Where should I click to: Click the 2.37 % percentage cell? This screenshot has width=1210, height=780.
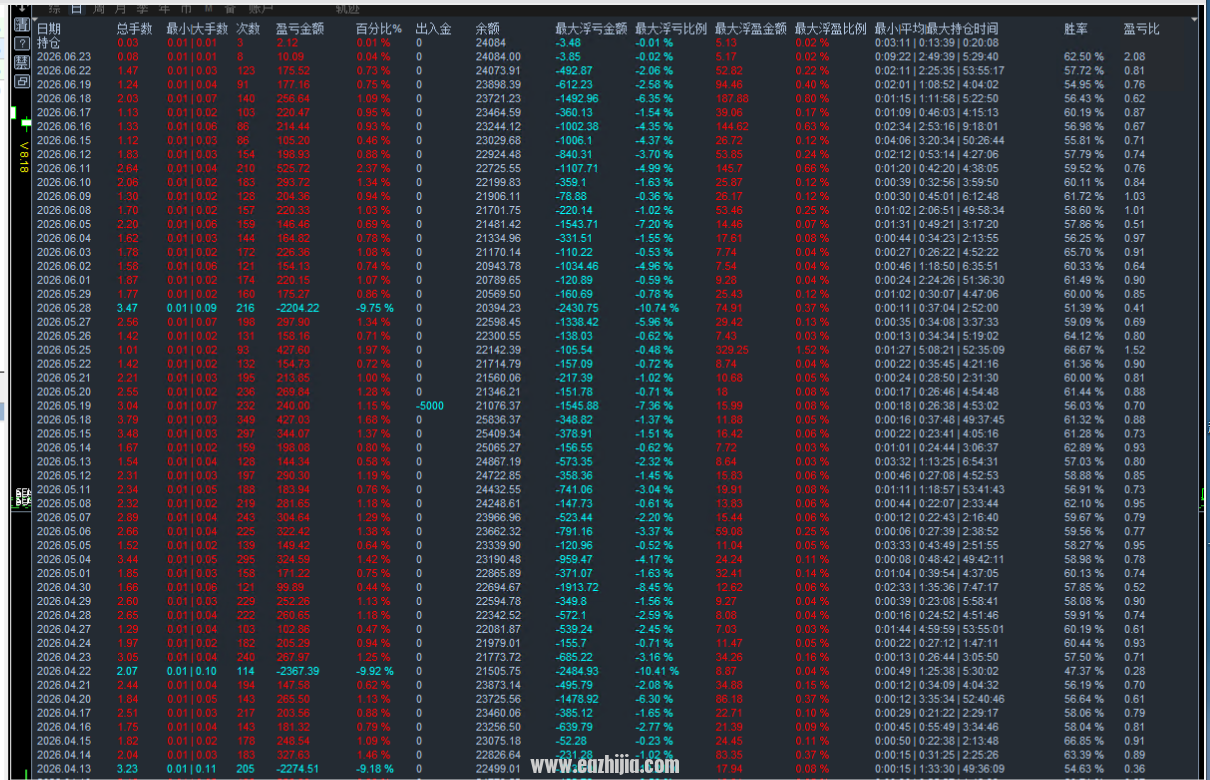373,169
